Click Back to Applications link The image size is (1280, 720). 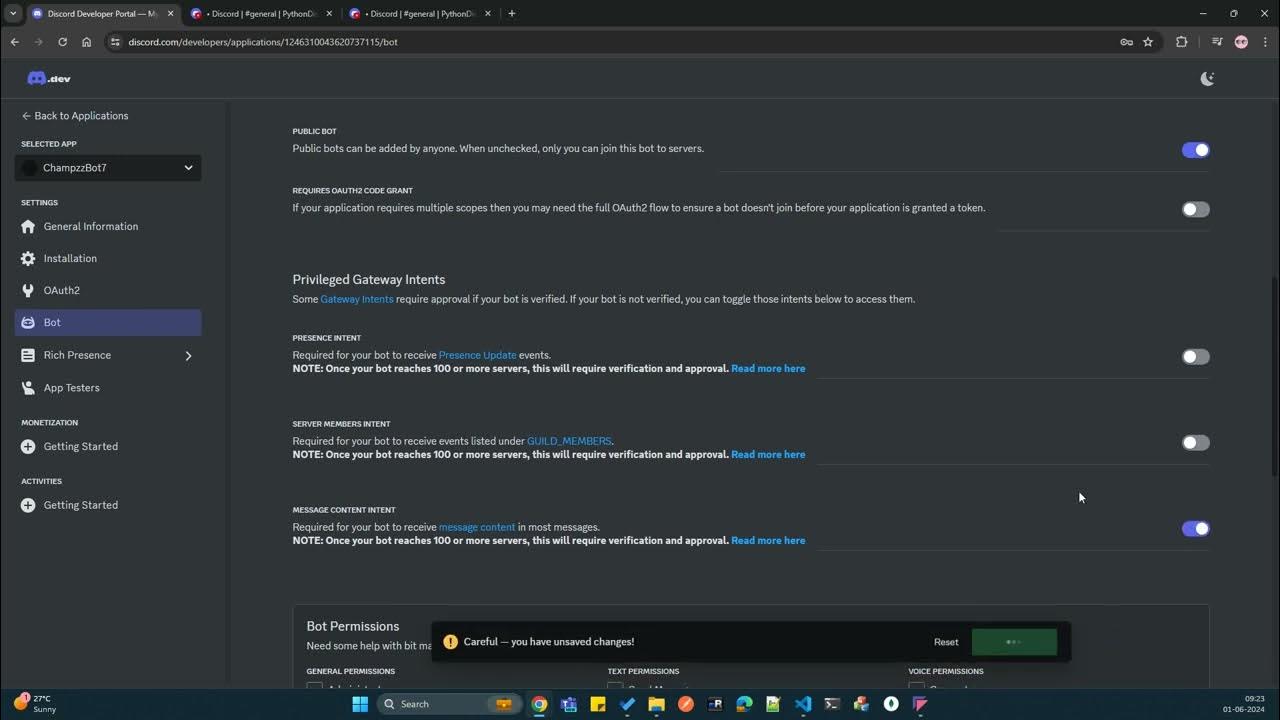(75, 116)
